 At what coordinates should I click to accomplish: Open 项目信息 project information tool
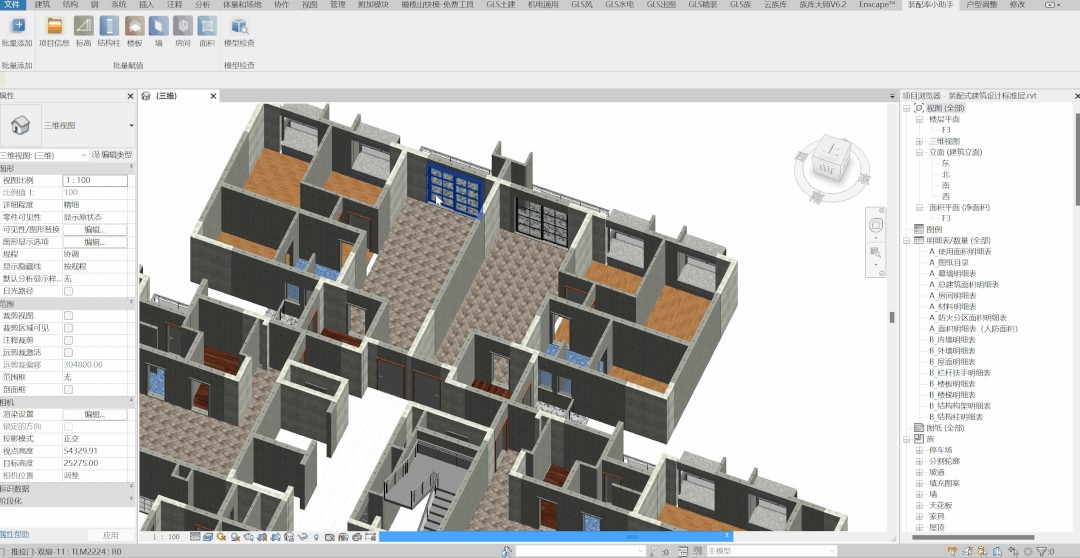[x=54, y=27]
